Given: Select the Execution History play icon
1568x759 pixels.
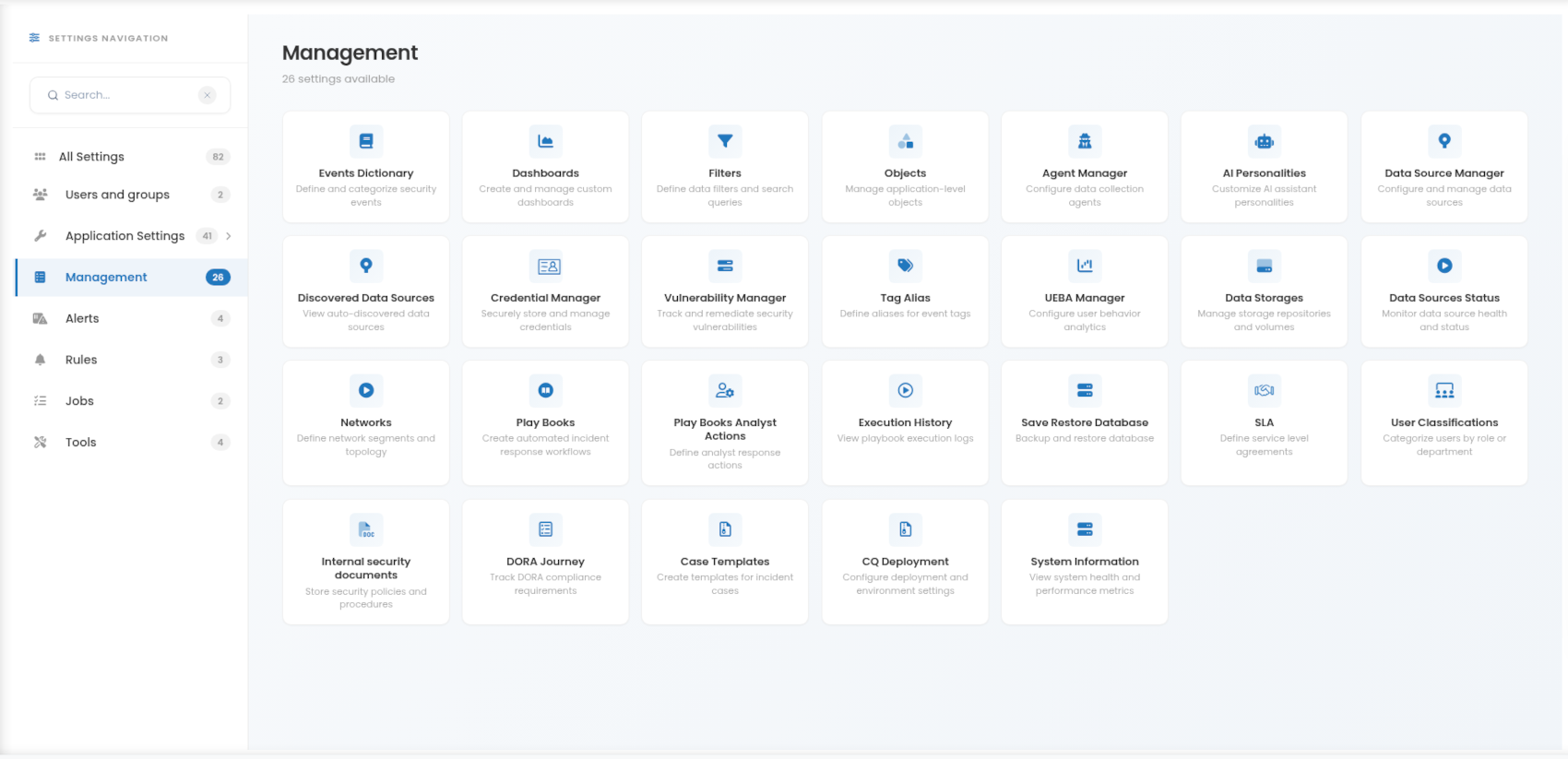Looking at the screenshot, I should tap(905, 390).
